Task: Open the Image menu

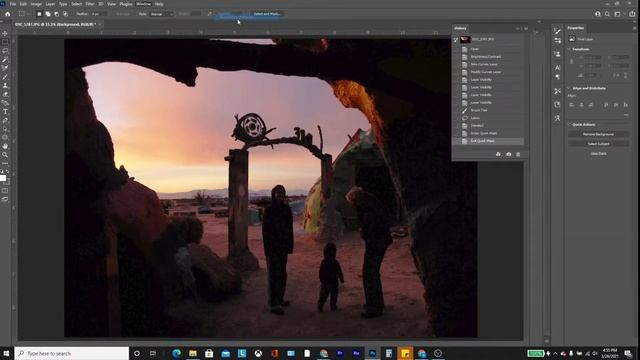Action: point(36,4)
